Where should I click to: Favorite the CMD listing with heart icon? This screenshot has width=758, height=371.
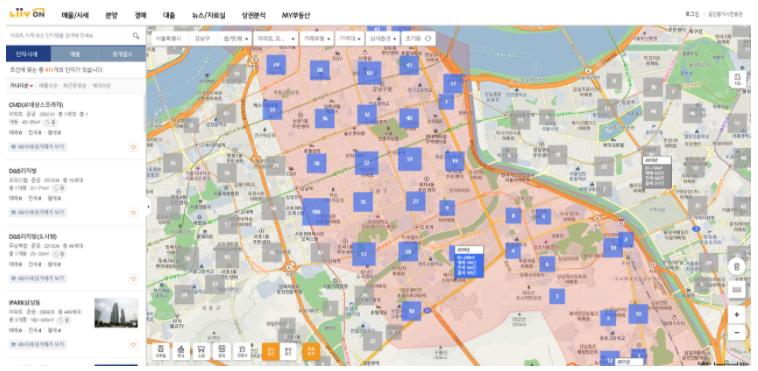[133, 147]
